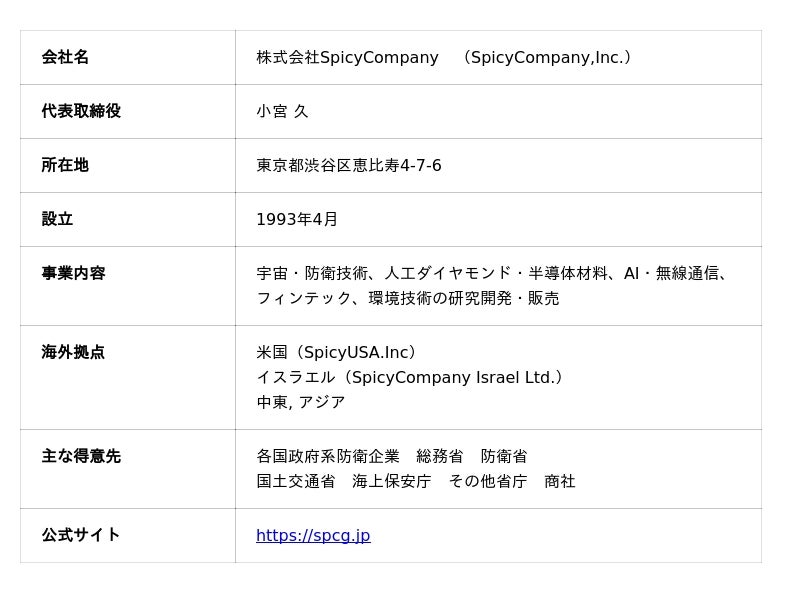Open the https://spcg.jp official site link

click(313, 536)
